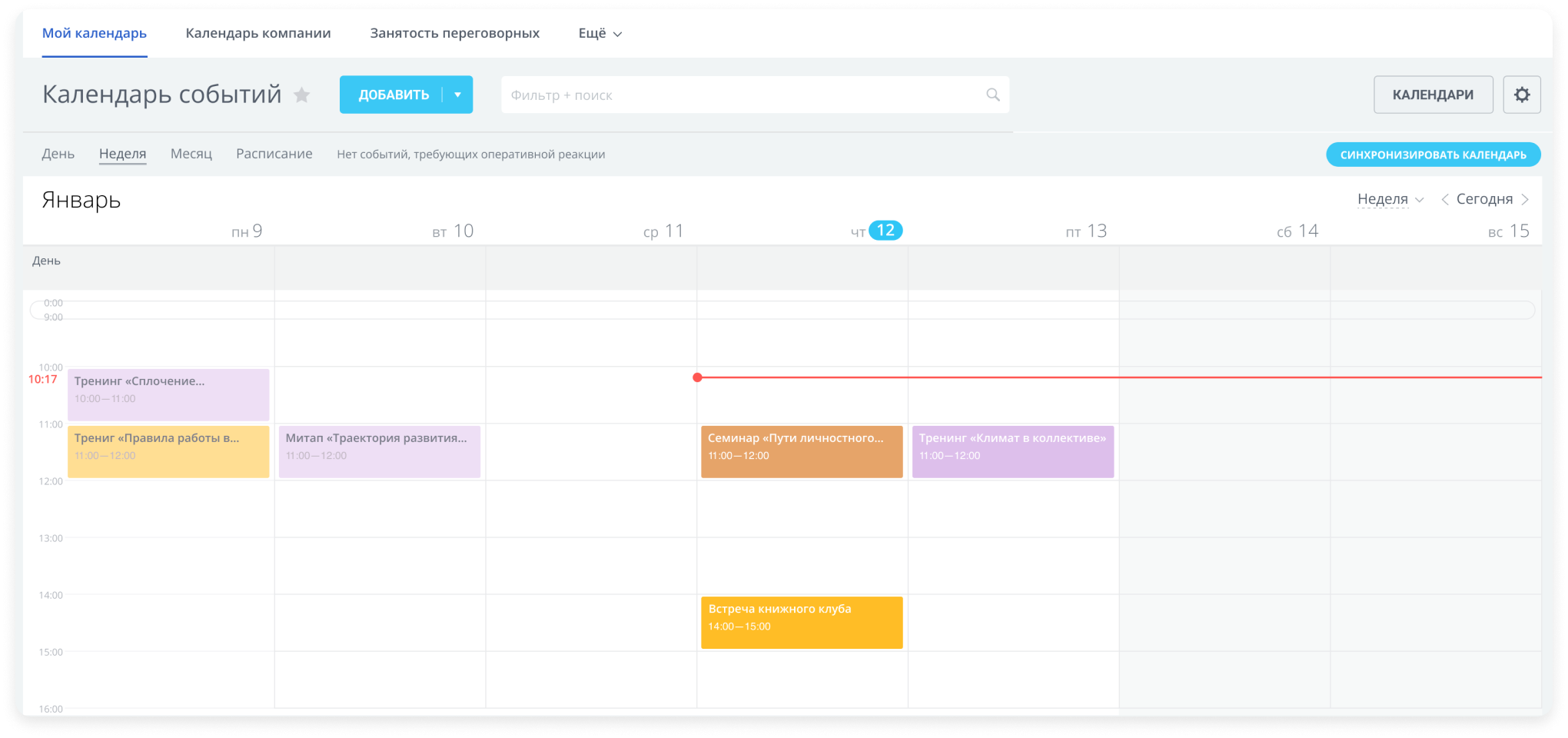Expand collapsed 0:00–9:00 hours

(x=782, y=310)
